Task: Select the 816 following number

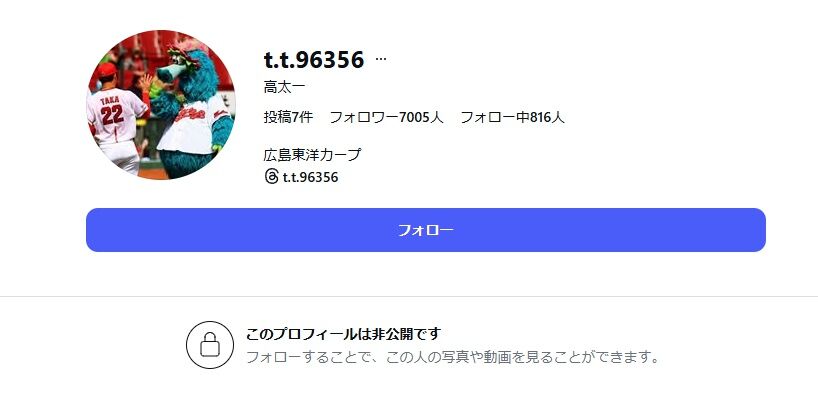Action: pos(542,117)
